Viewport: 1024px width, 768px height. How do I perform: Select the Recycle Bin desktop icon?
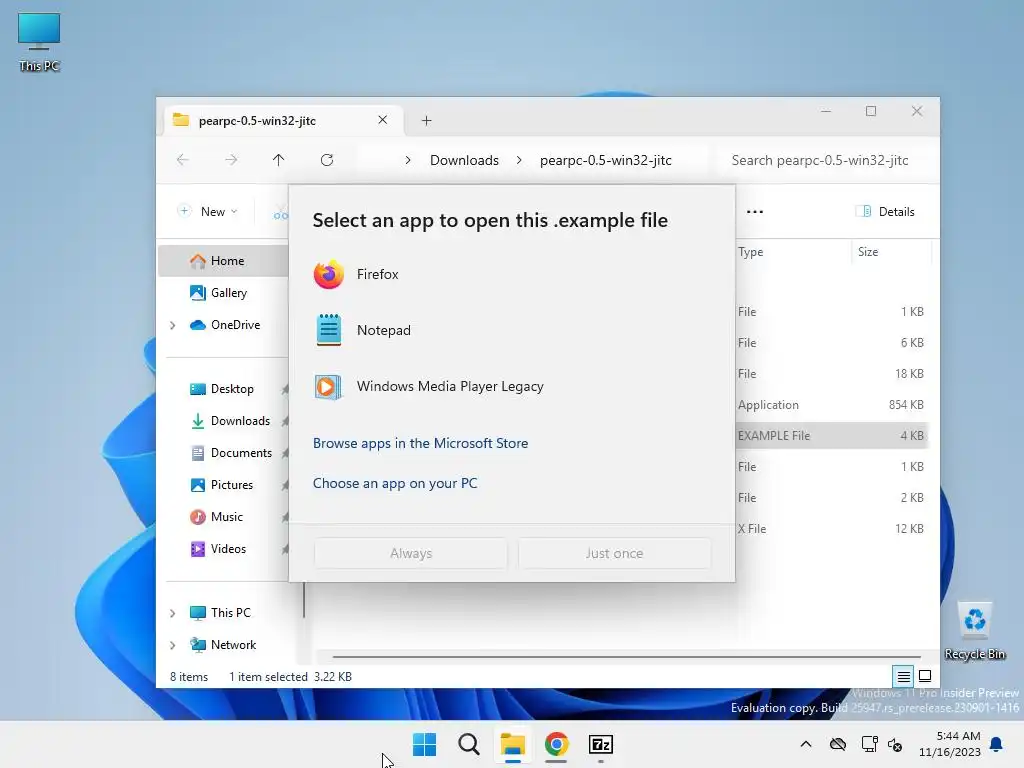coord(974,631)
